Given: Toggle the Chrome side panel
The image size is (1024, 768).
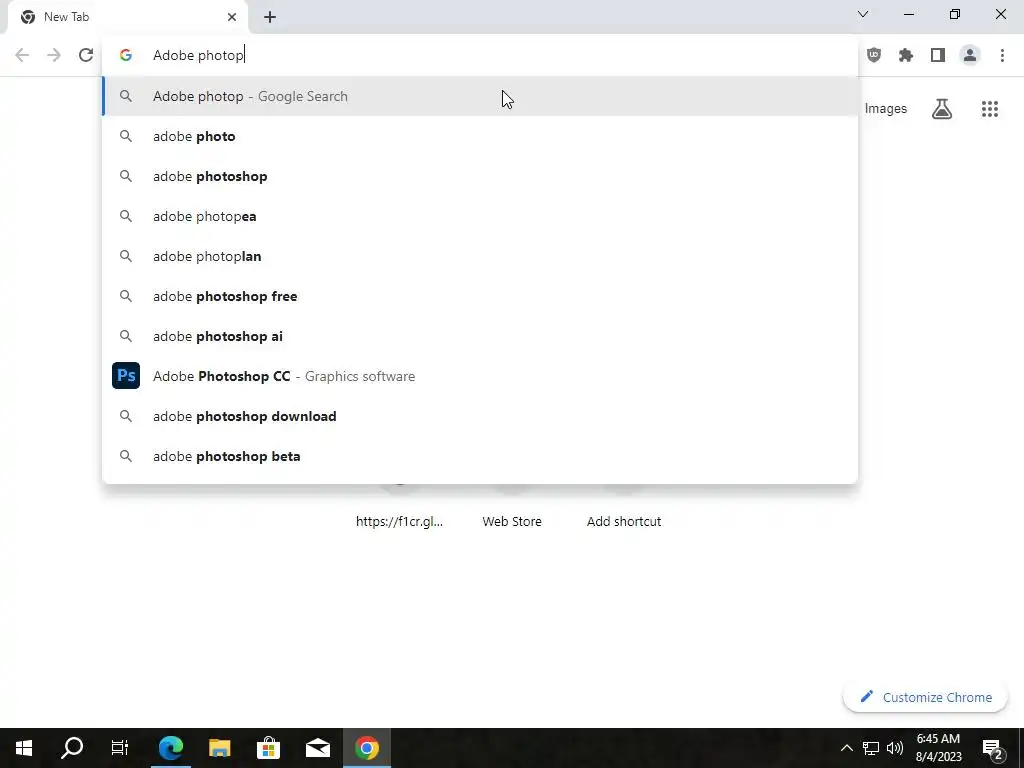Looking at the screenshot, I should click(x=938, y=55).
